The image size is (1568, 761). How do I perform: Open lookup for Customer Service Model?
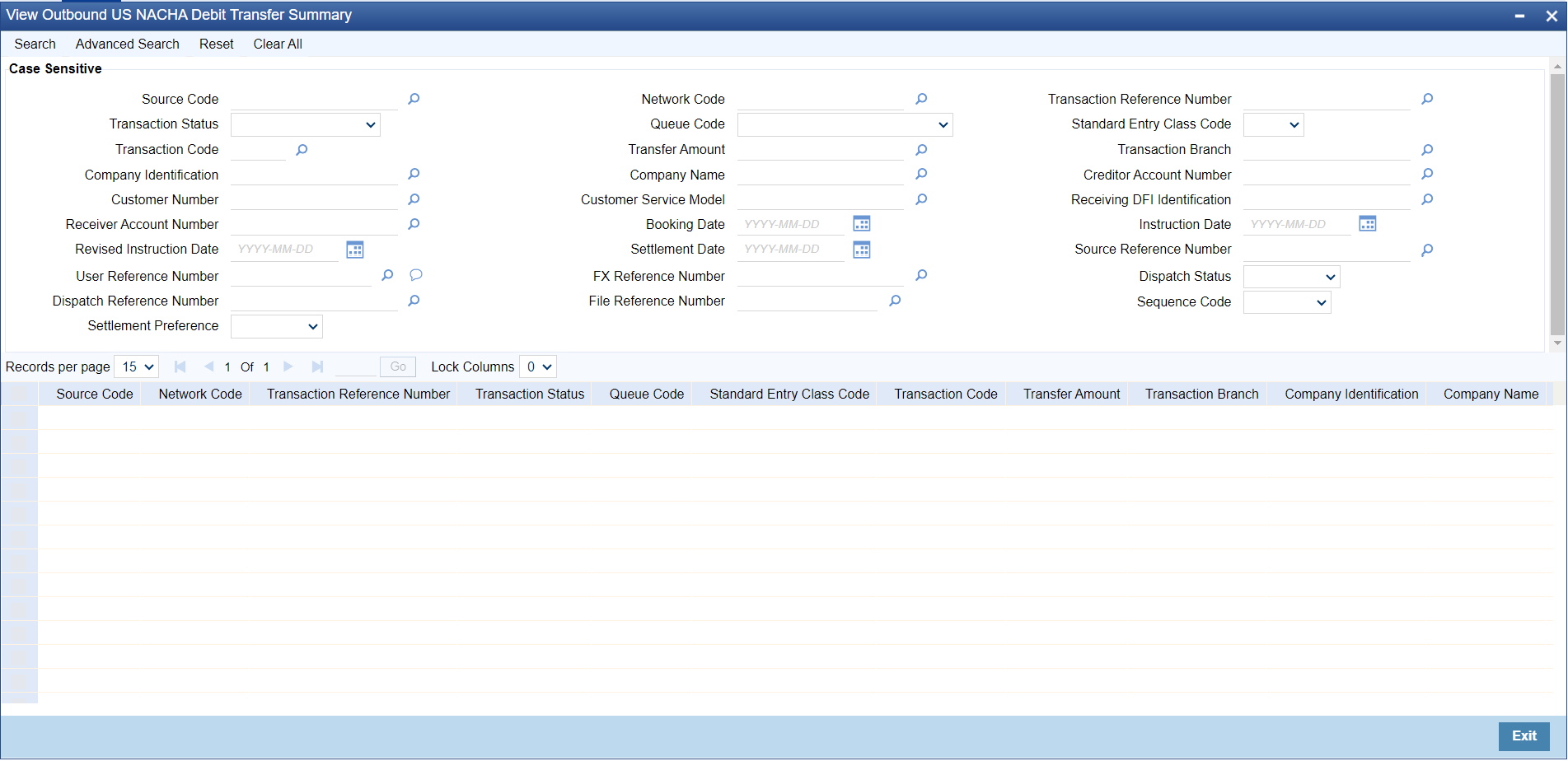tap(921, 199)
